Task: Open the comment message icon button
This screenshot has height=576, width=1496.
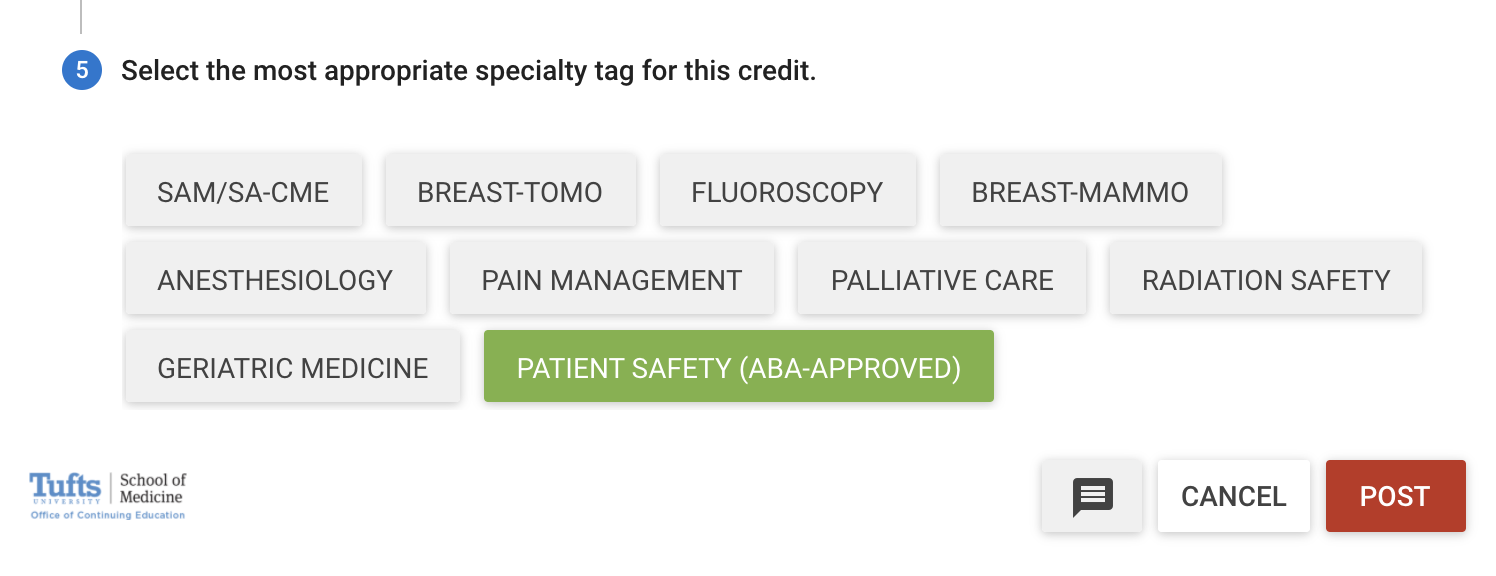Action: pyautogui.click(x=1092, y=496)
